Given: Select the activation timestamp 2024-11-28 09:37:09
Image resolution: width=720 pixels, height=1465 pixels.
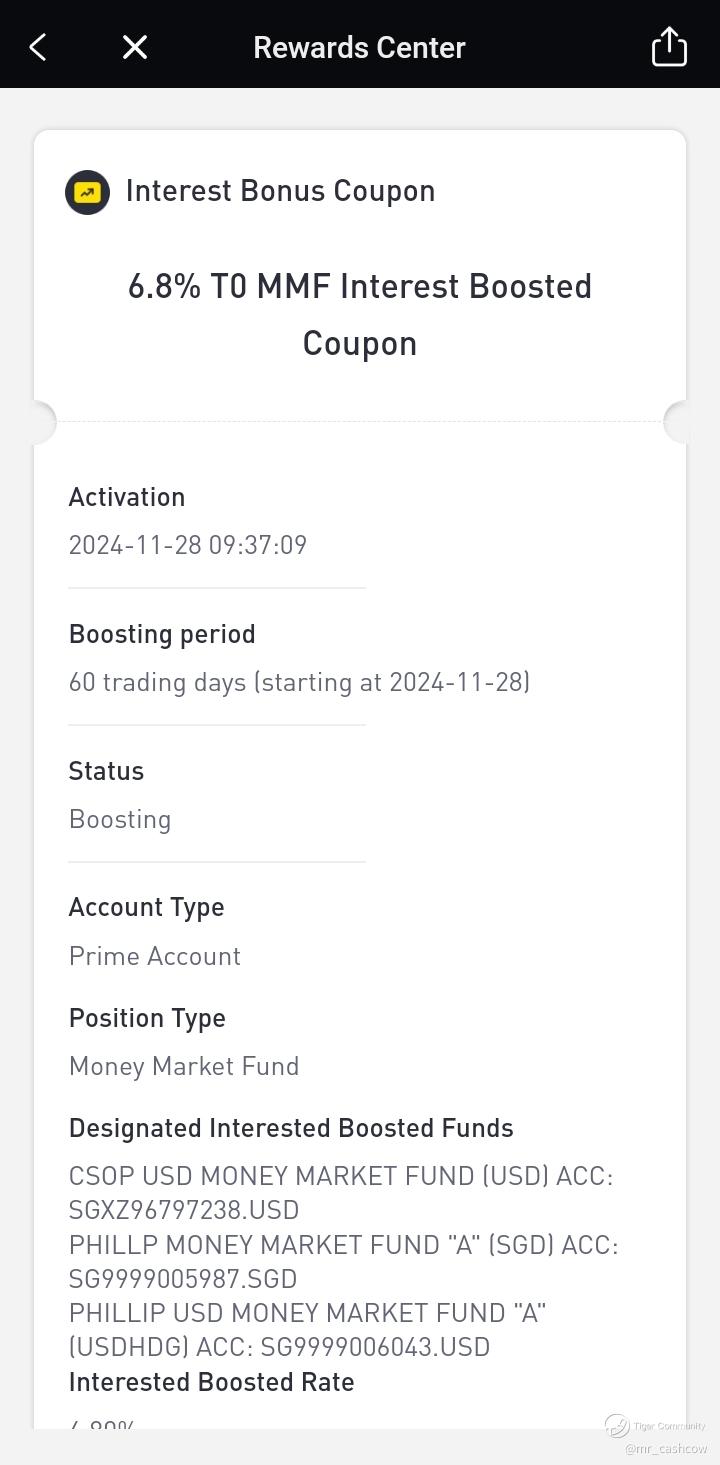Looking at the screenshot, I should tap(188, 545).
